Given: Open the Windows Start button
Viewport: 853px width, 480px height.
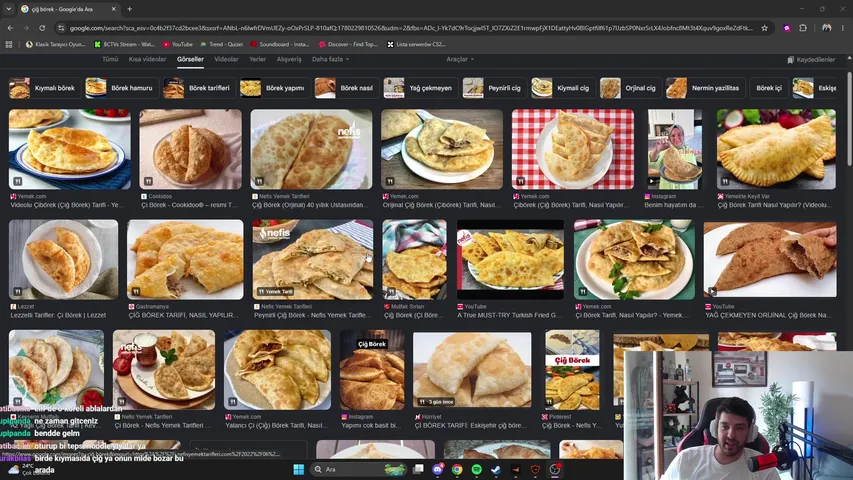Looking at the screenshot, I should pyautogui.click(x=299, y=469).
